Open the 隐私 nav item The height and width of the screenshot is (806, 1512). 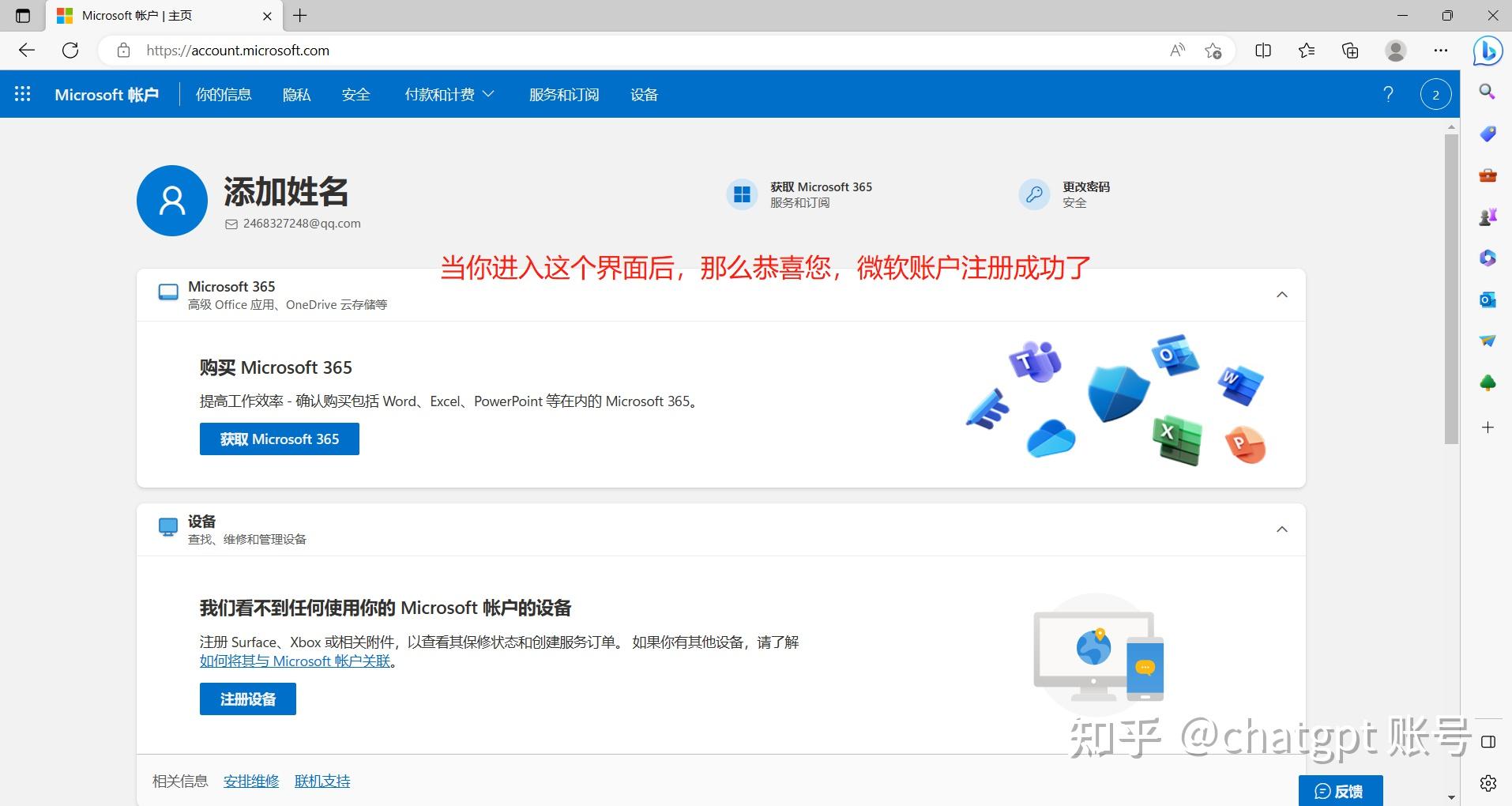point(296,95)
